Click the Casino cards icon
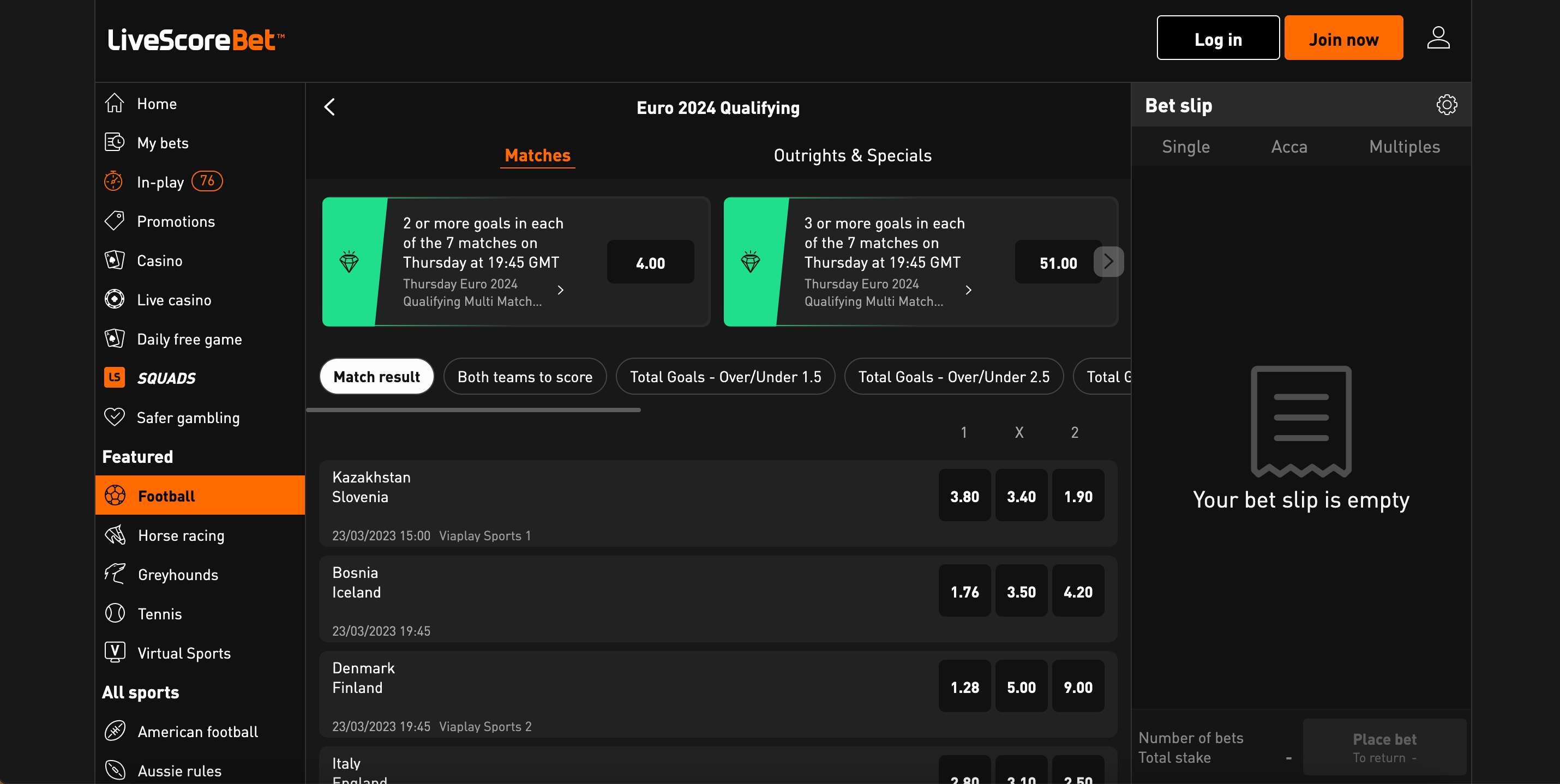The image size is (1560, 784). click(x=115, y=260)
